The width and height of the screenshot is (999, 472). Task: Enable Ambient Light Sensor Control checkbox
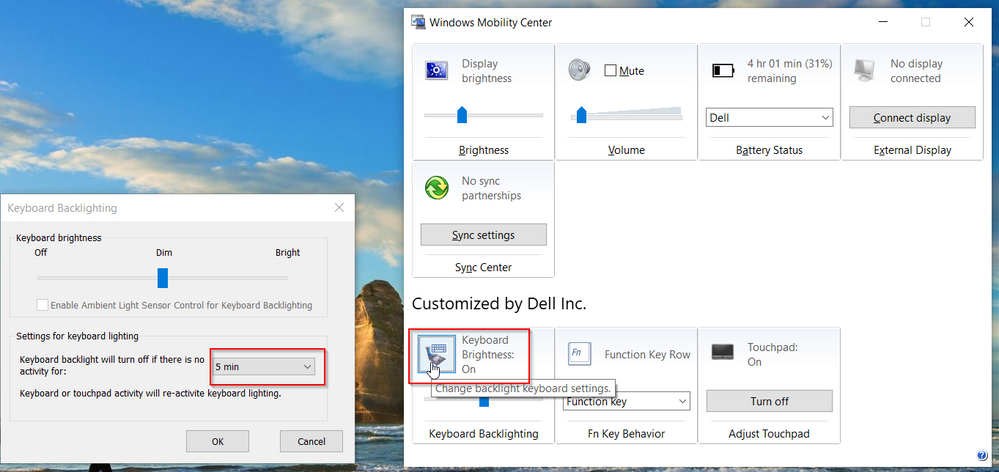pos(42,305)
